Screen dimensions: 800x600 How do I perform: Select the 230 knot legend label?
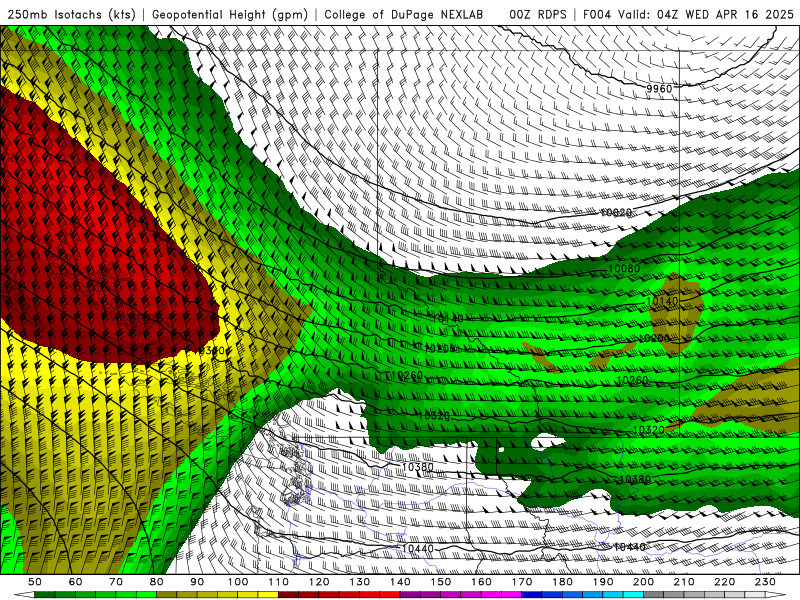pyautogui.click(x=765, y=582)
